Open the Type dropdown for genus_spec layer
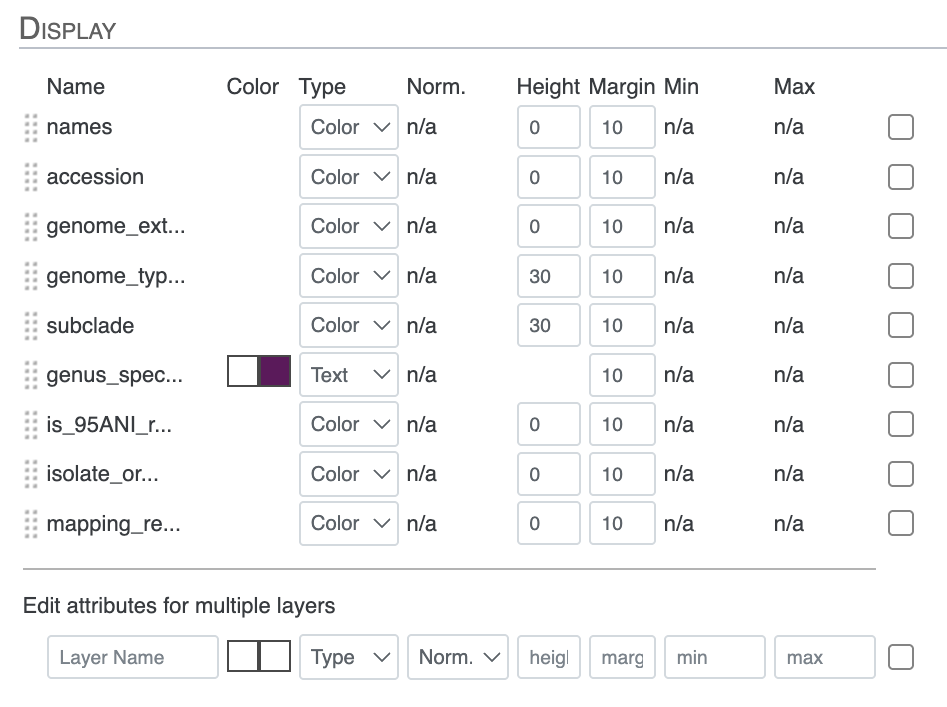947x707 pixels. click(348, 375)
